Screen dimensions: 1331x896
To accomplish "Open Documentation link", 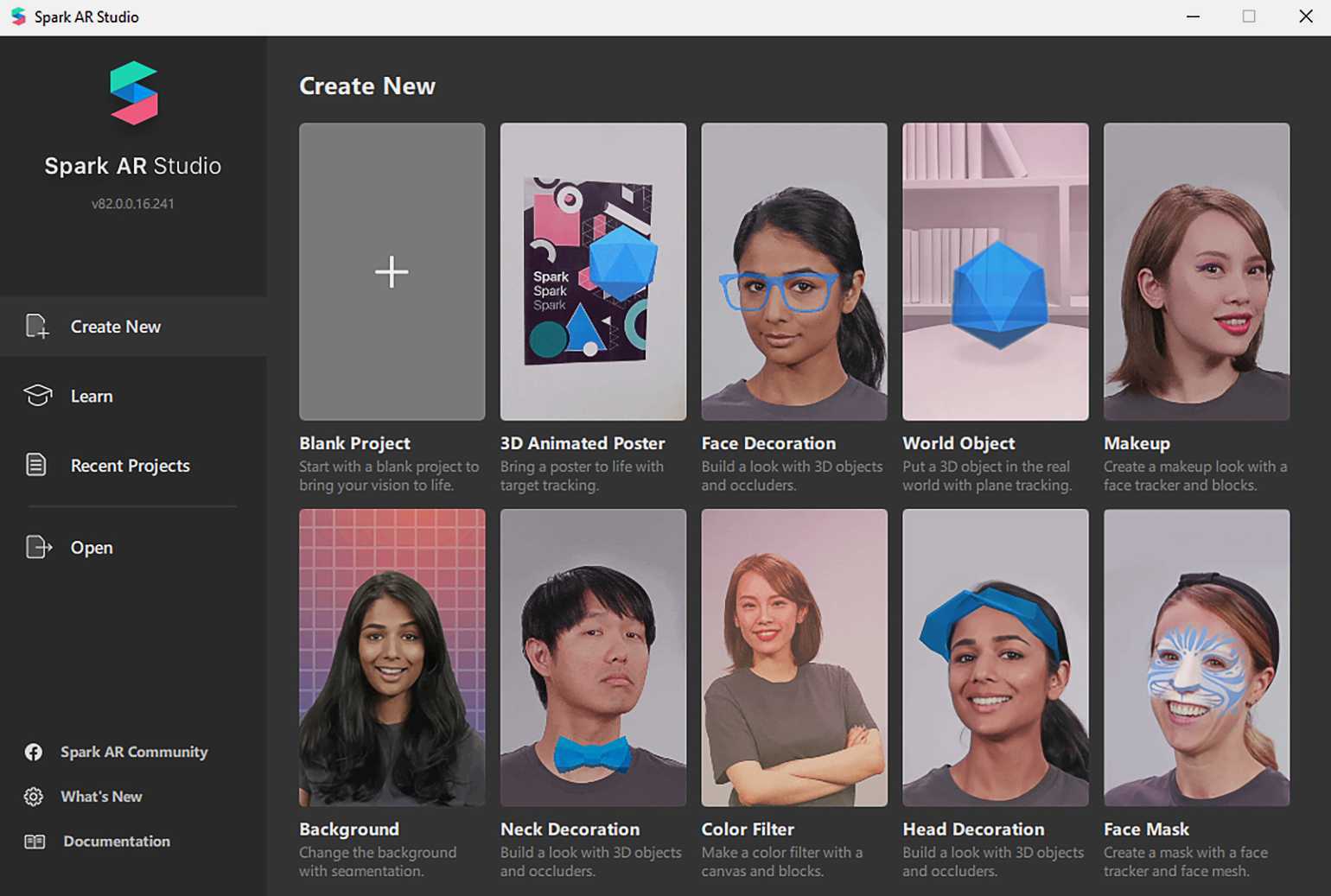I will (117, 841).
